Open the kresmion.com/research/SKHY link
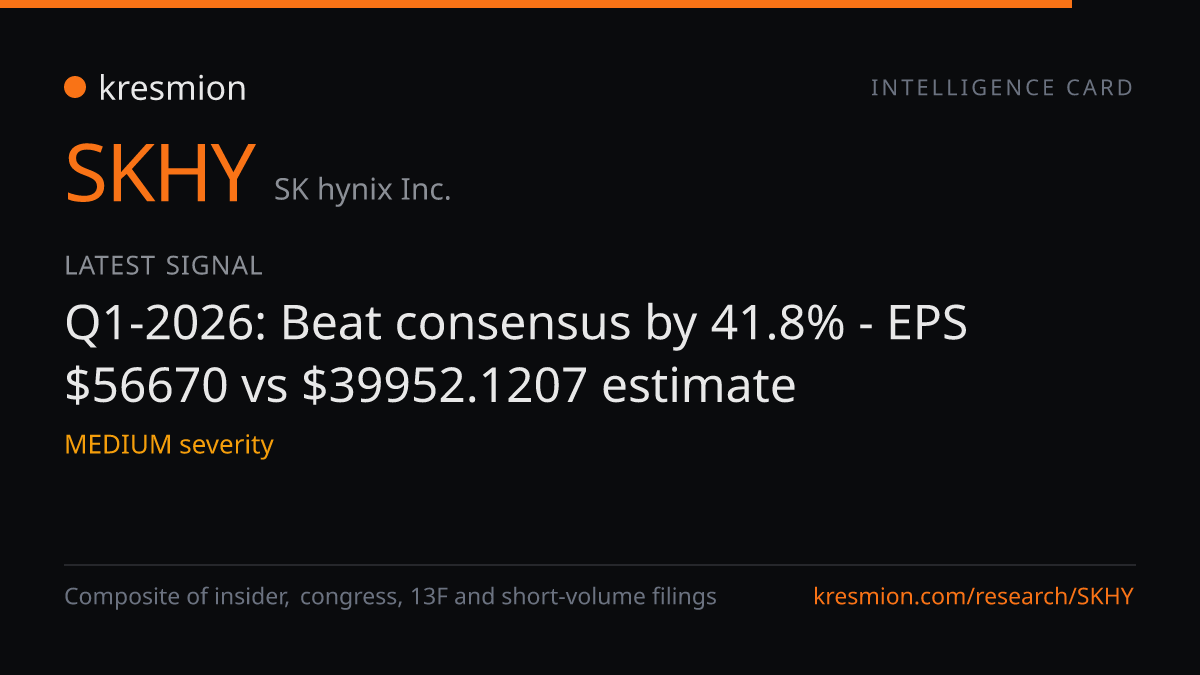This screenshot has height=675, width=1200. 974,597
